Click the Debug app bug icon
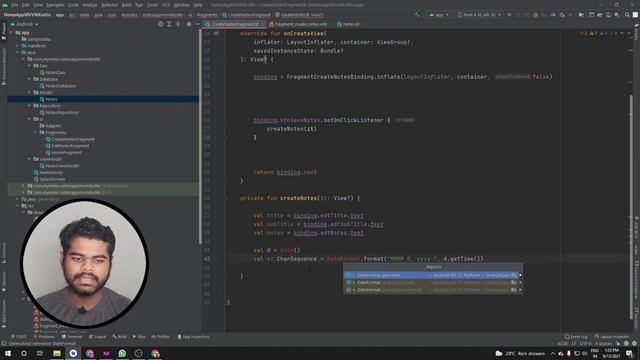The height and width of the screenshot is (360, 640). pos(535,15)
